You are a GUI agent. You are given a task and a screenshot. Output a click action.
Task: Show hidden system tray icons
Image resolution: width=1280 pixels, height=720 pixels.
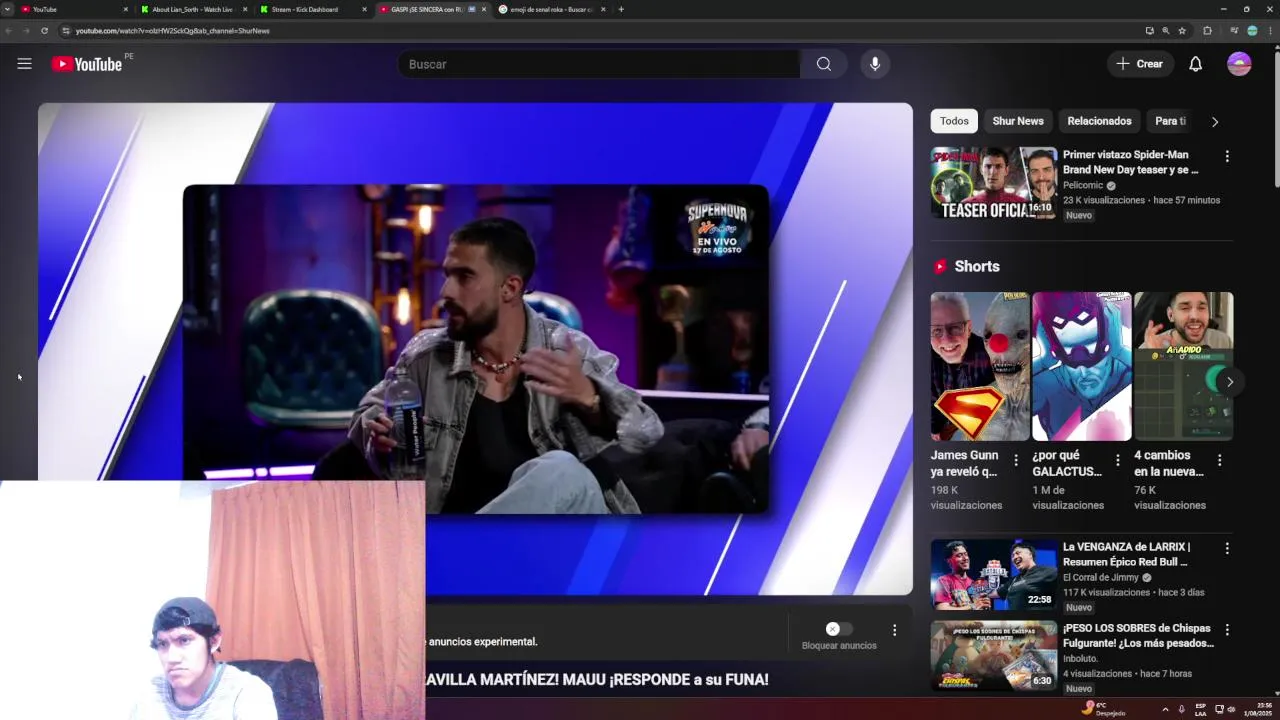[1165, 709]
